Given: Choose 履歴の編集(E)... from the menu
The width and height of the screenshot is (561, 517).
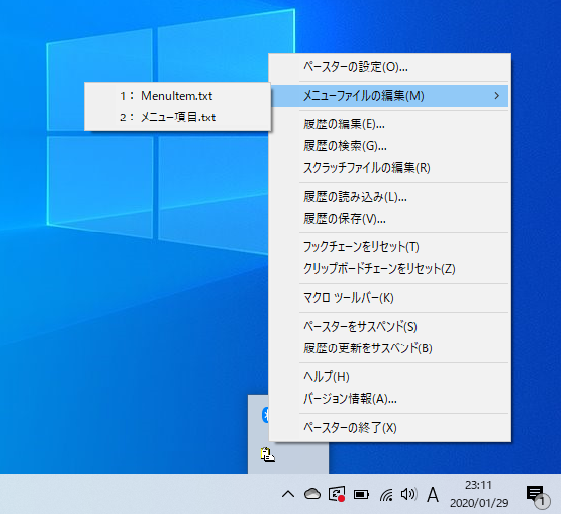Looking at the screenshot, I should pyautogui.click(x=389, y=124).
